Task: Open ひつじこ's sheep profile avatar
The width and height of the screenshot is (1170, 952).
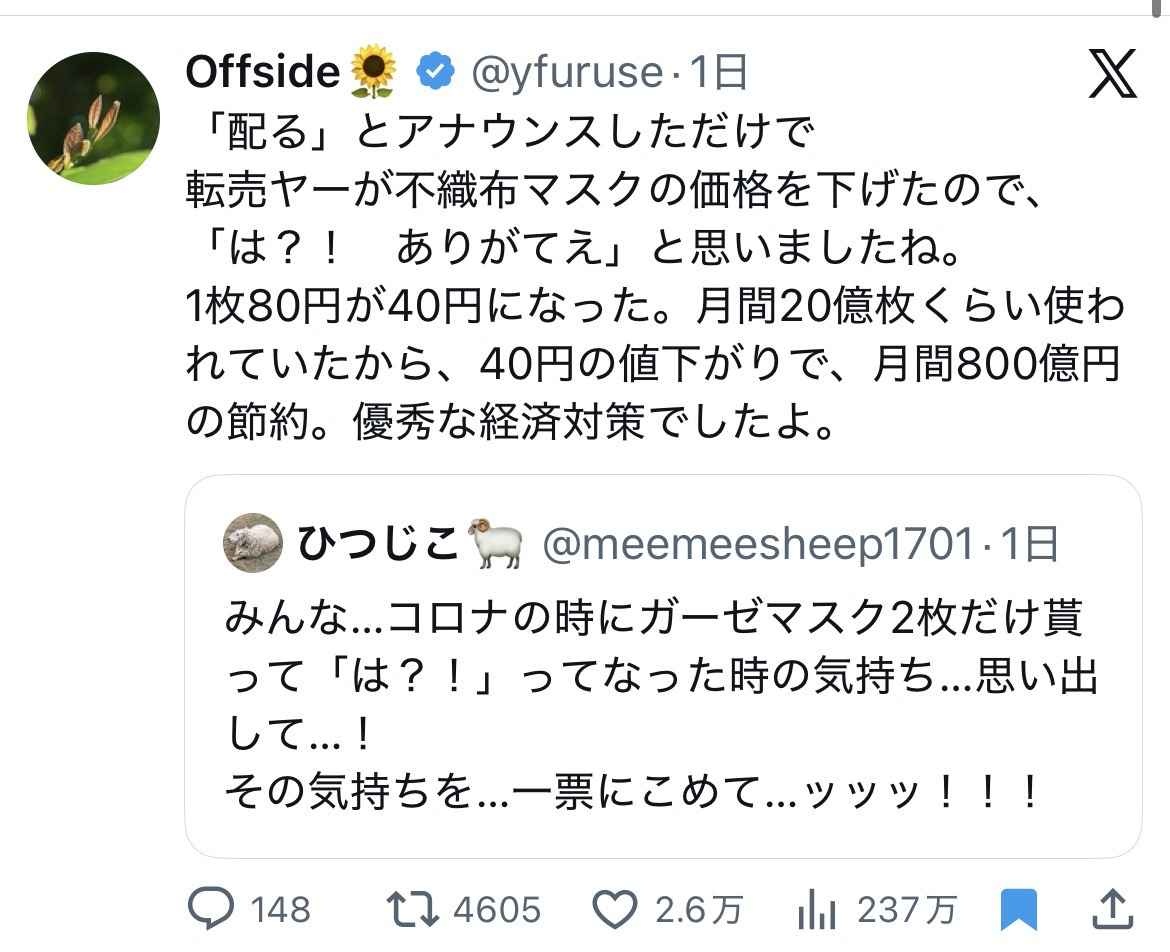Action: click(253, 544)
